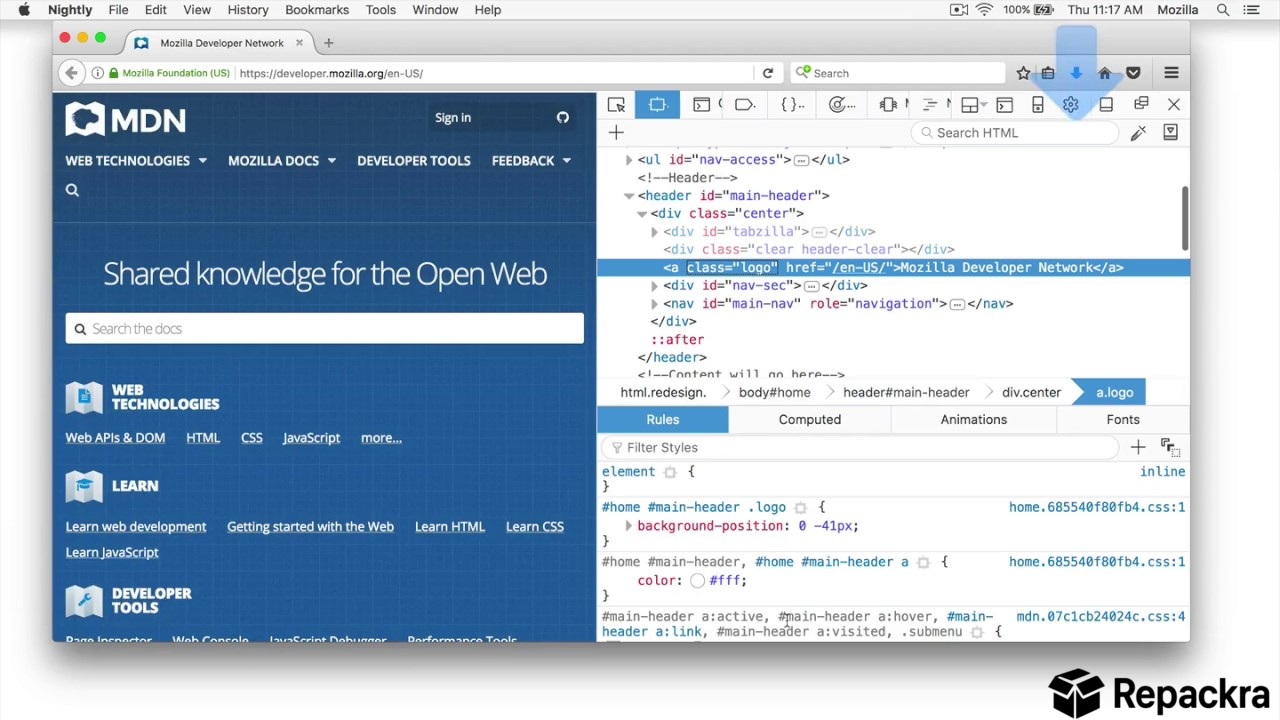Select body#home in the breadcrumbs

pos(775,393)
